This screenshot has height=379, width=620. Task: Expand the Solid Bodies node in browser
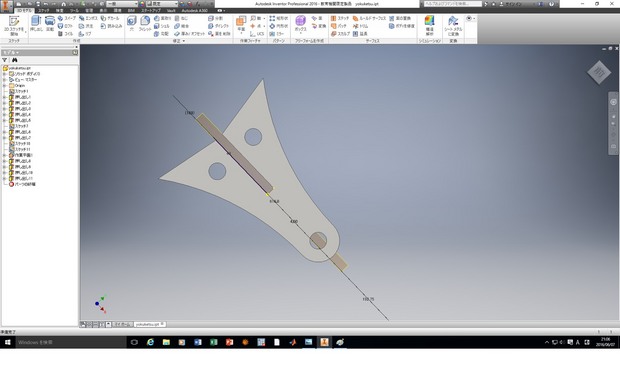pos(4,74)
